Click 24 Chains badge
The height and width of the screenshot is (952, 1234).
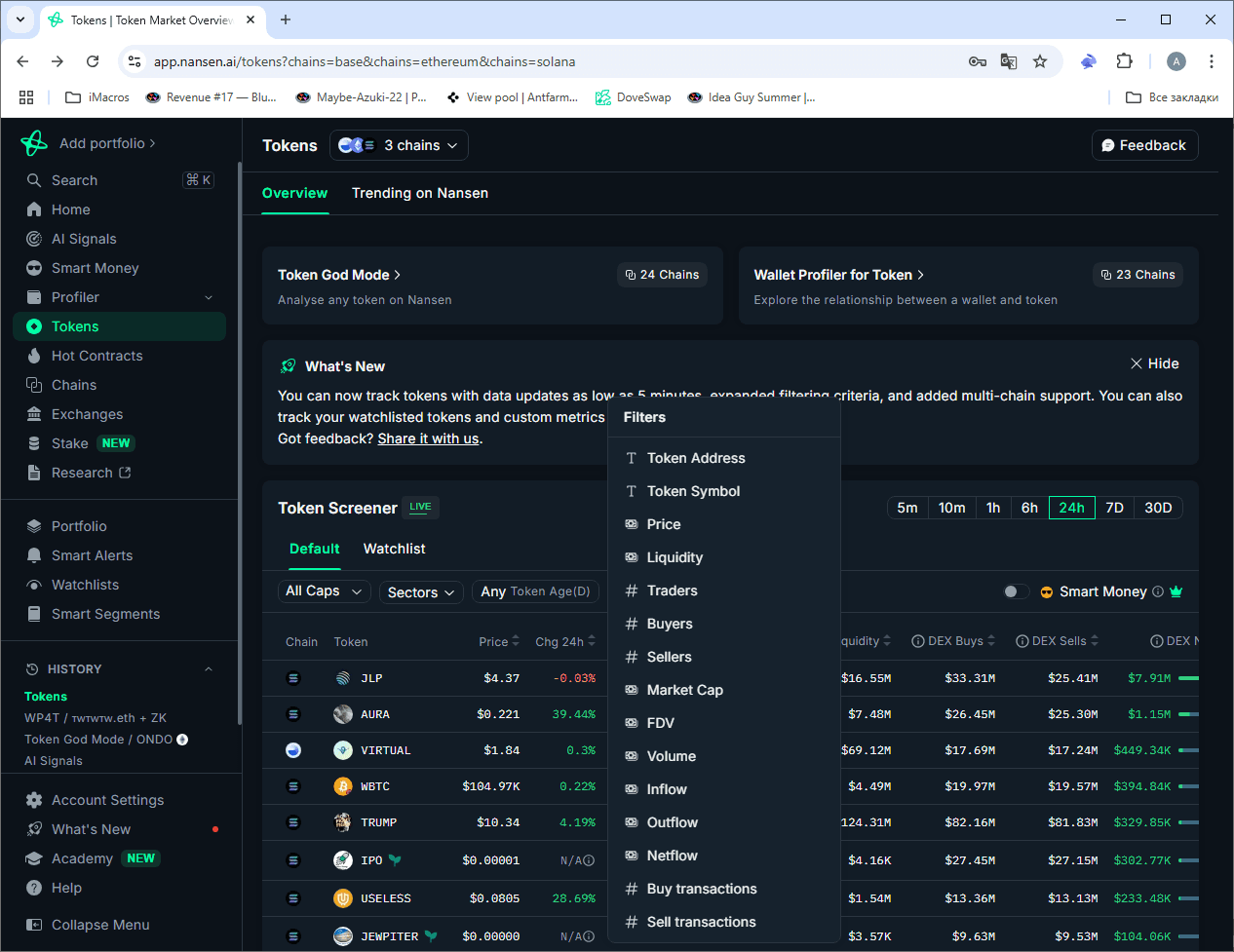tap(662, 275)
